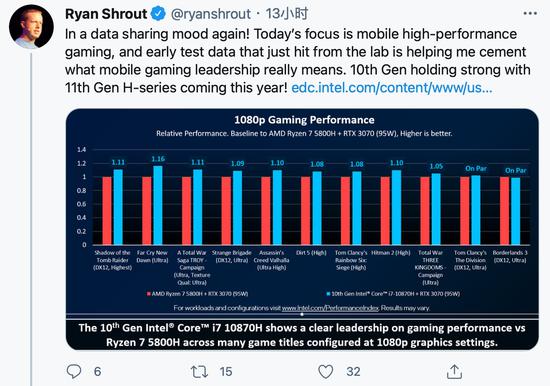550x386 pixels.
Task: Open the share upload icon
Action: coord(454,372)
